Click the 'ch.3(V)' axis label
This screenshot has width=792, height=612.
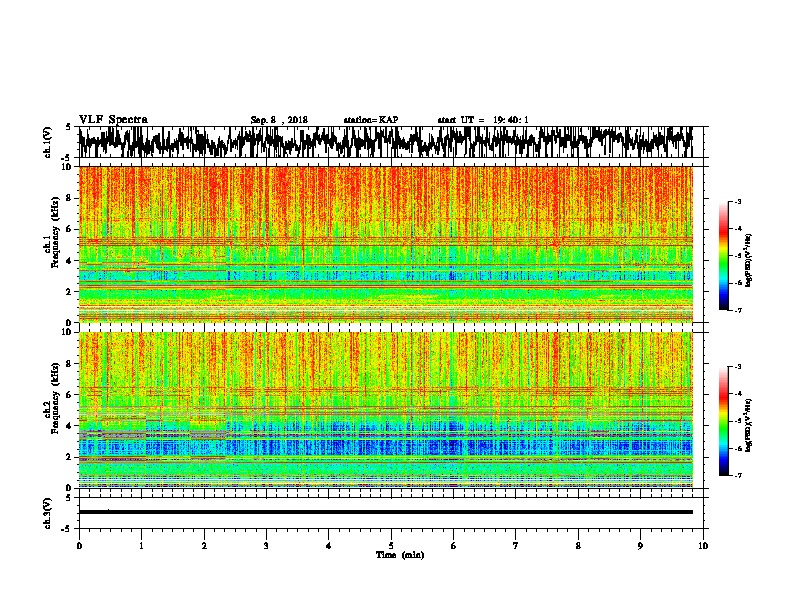[48, 513]
